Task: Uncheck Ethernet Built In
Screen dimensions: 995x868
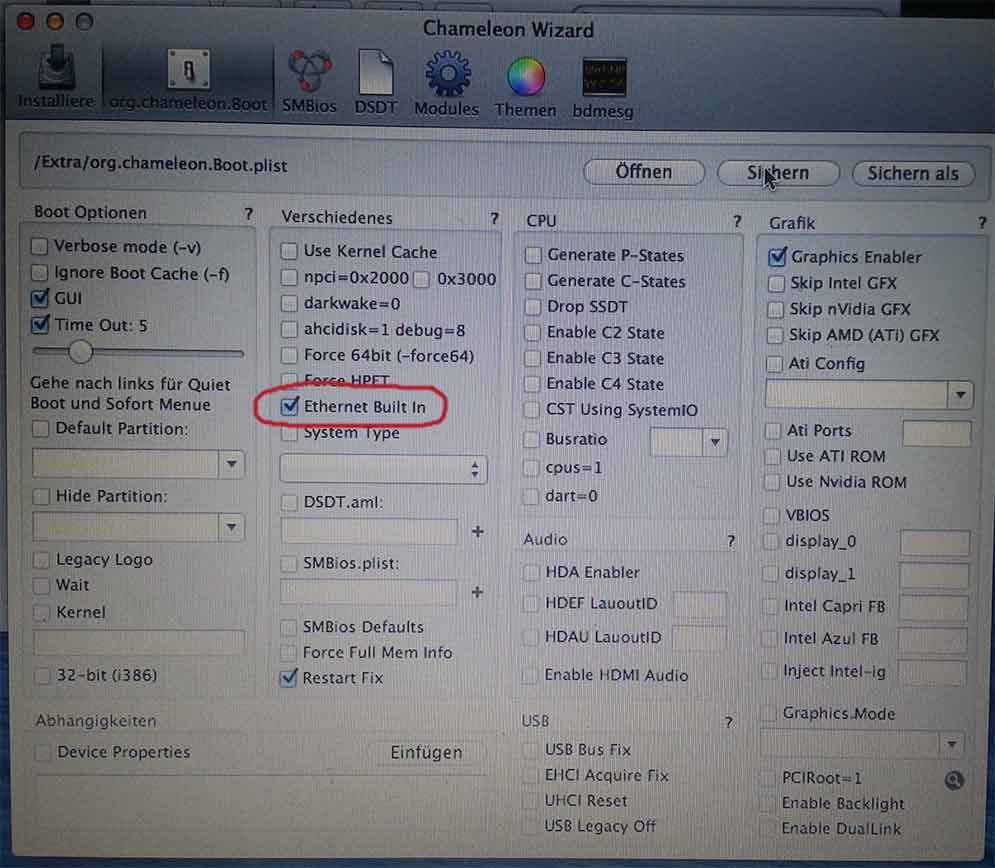Action: 289,406
